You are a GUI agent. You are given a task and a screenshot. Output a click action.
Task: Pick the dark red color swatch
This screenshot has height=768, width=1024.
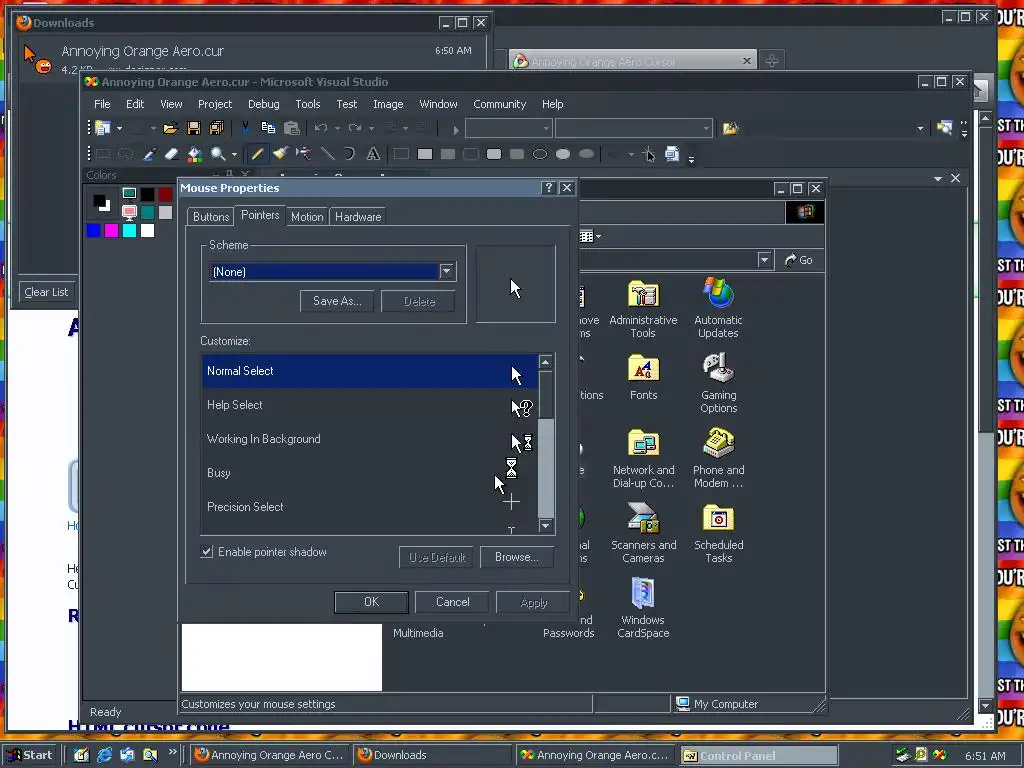[x=165, y=194]
